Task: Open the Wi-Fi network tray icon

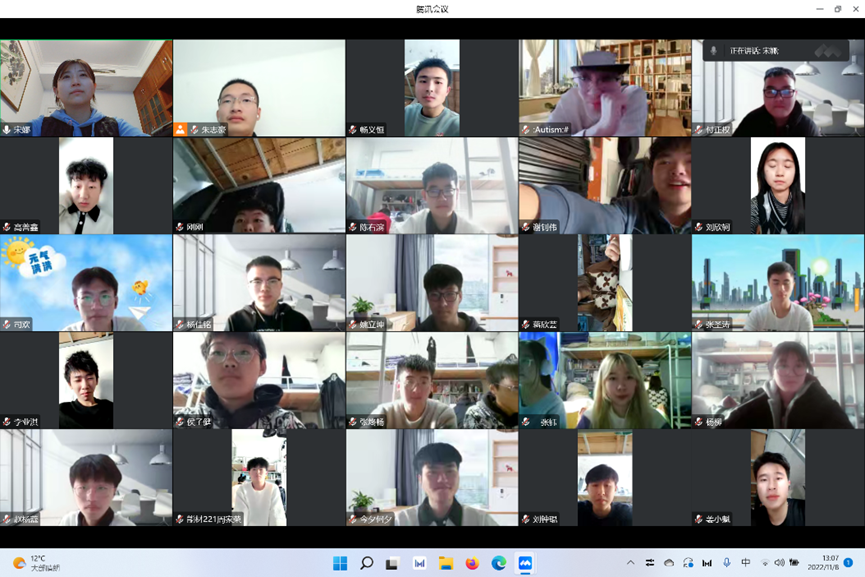Action: pos(765,563)
